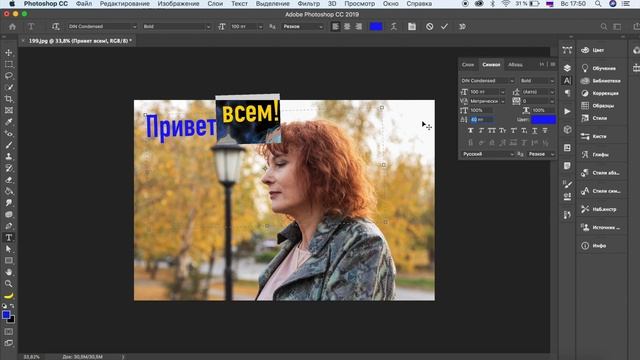Open the Библиотеки panel button

click(601, 81)
